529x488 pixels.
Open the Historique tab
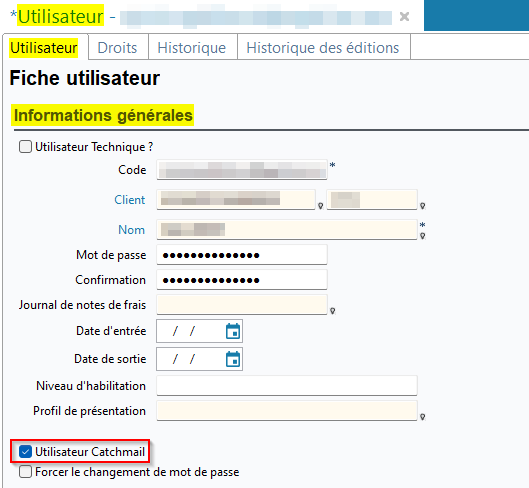[x=192, y=48]
